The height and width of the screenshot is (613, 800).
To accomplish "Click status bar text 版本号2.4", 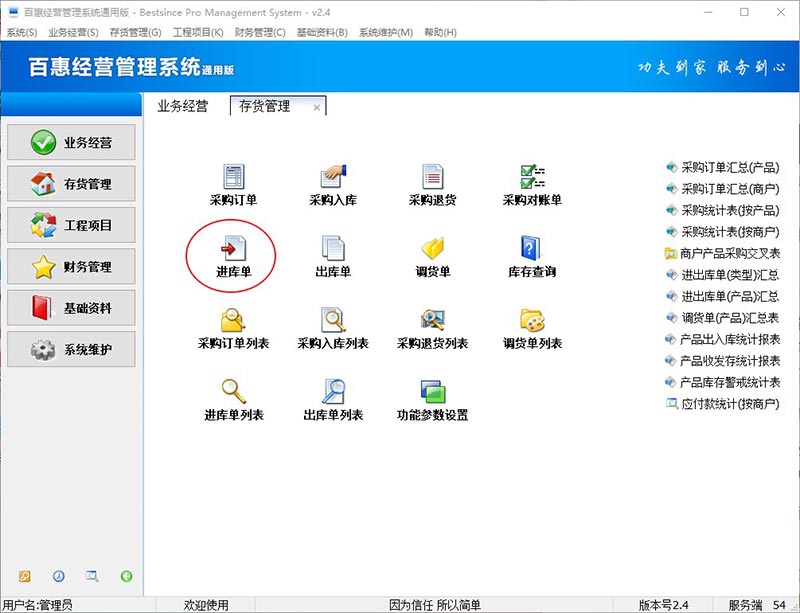I will coord(664,605).
